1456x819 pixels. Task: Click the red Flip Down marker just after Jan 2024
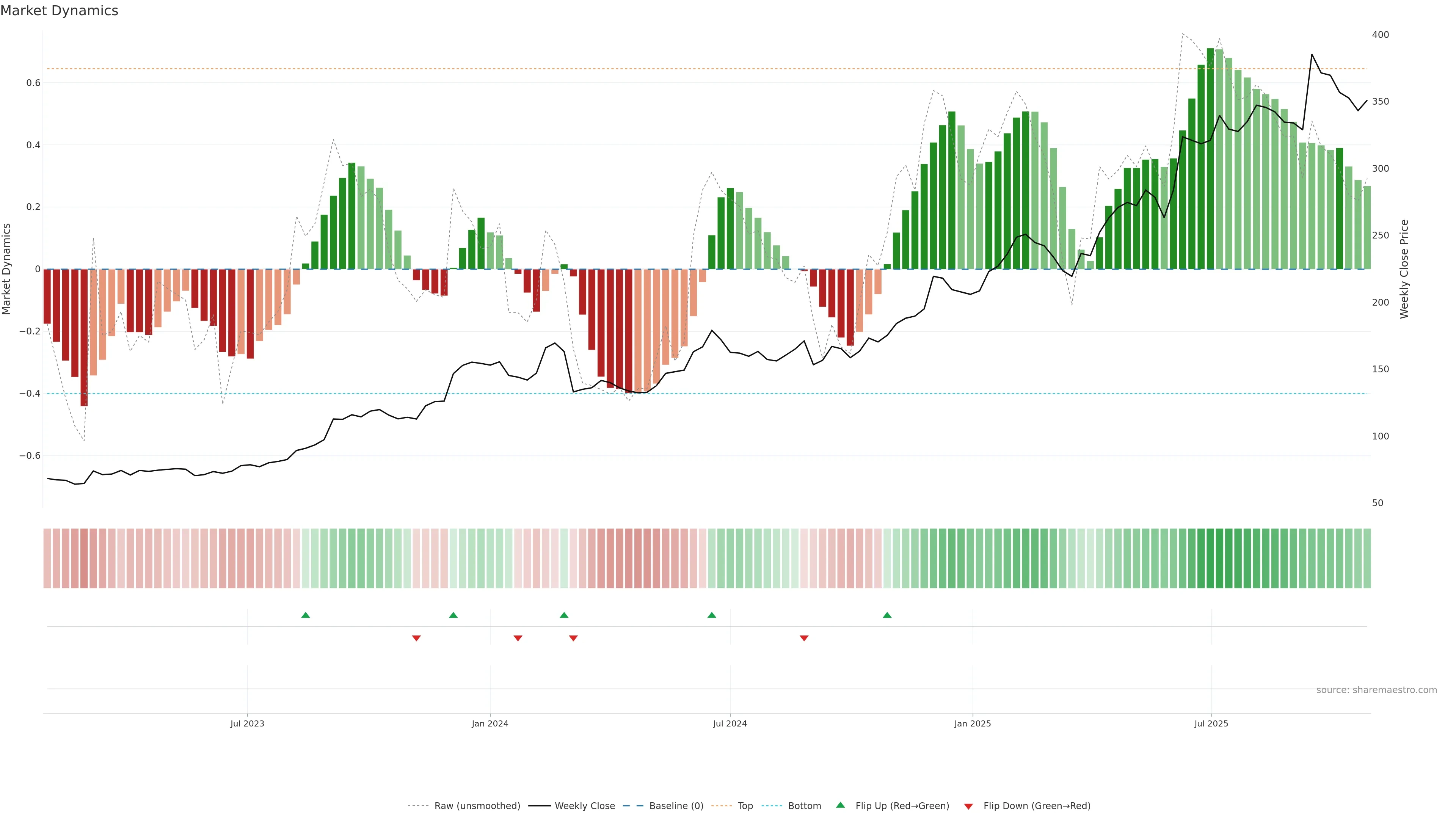[x=518, y=638]
